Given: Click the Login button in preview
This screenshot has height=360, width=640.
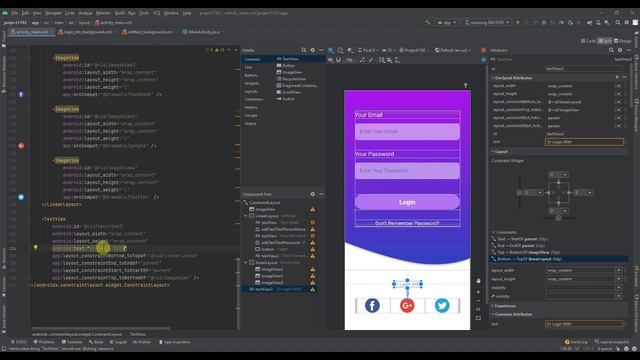Looking at the screenshot, I should tap(407, 202).
